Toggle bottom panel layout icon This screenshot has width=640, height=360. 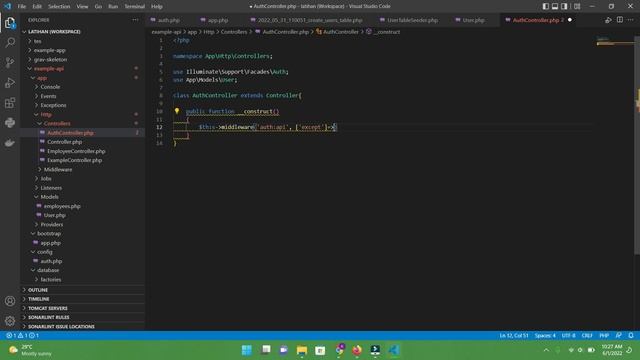coord(555,6)
